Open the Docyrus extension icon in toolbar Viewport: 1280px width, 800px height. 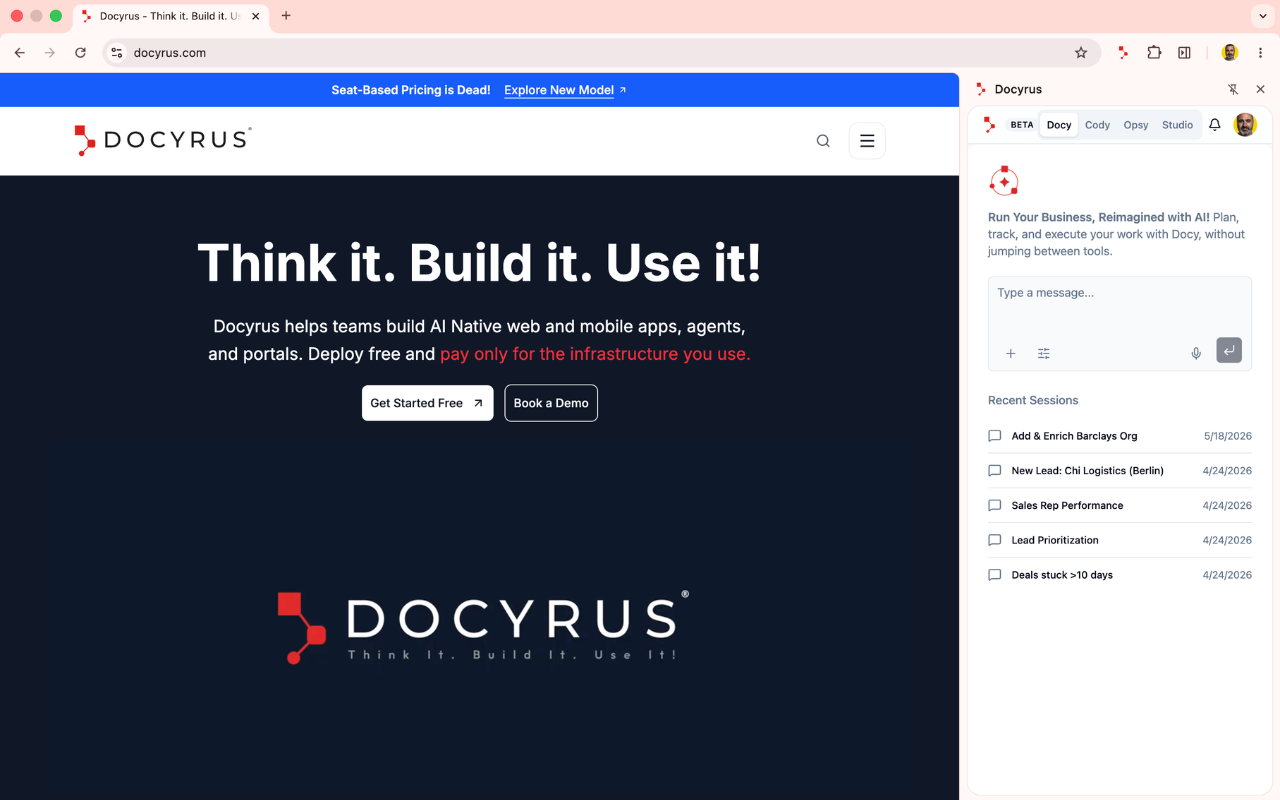point(1123,53)
